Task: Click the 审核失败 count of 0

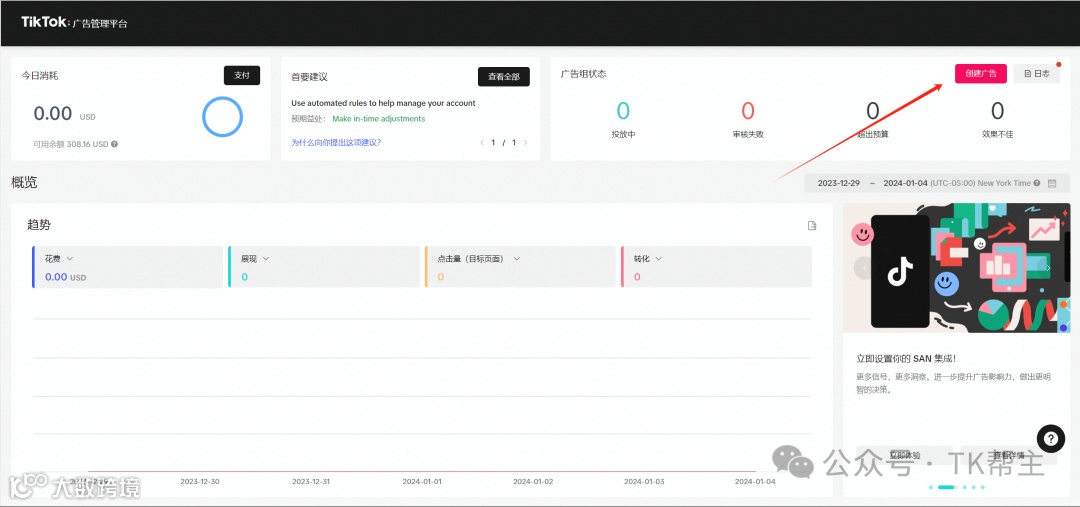Action: tap(748, 111)
